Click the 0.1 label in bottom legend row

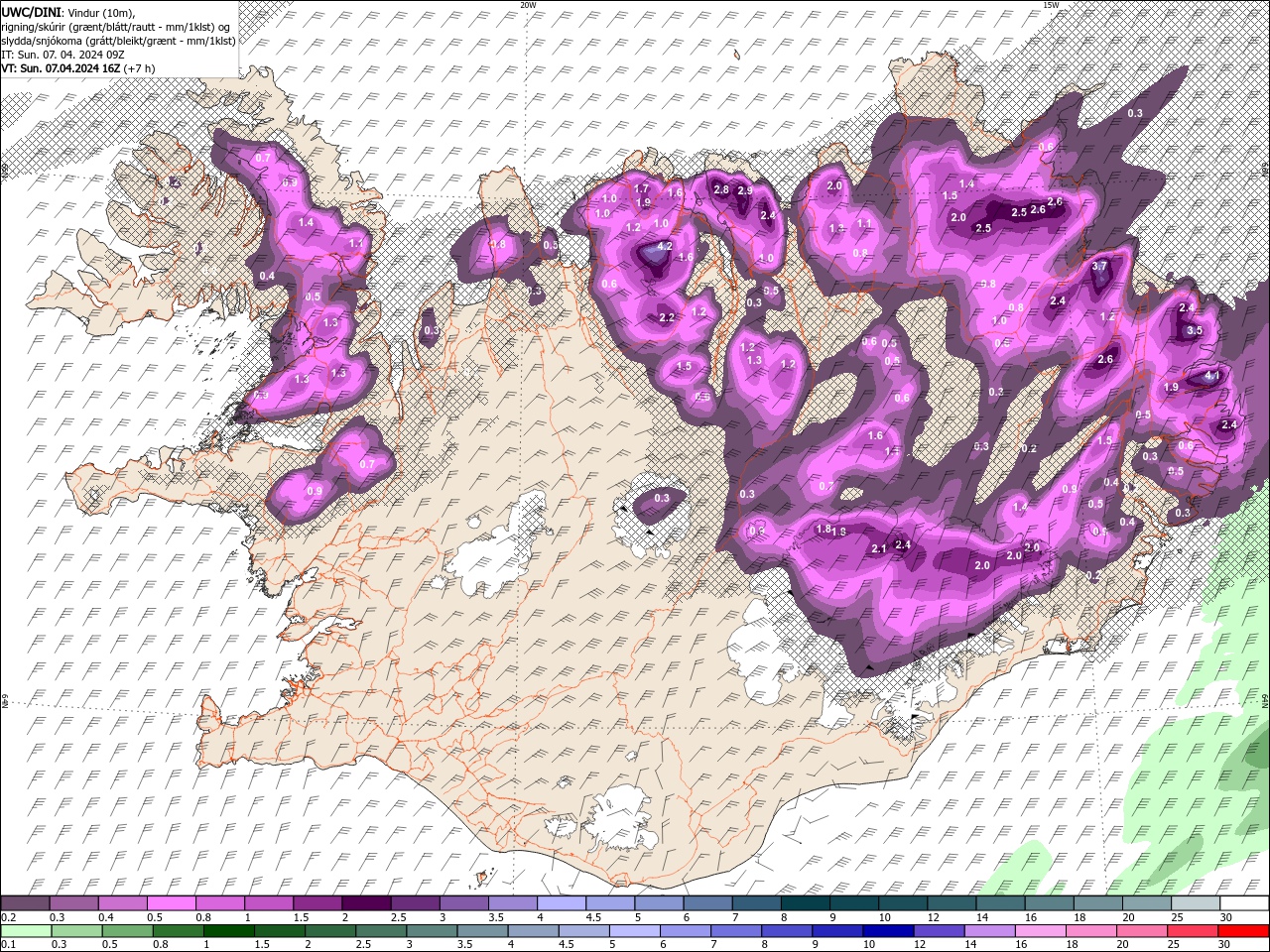pos(8,944)
